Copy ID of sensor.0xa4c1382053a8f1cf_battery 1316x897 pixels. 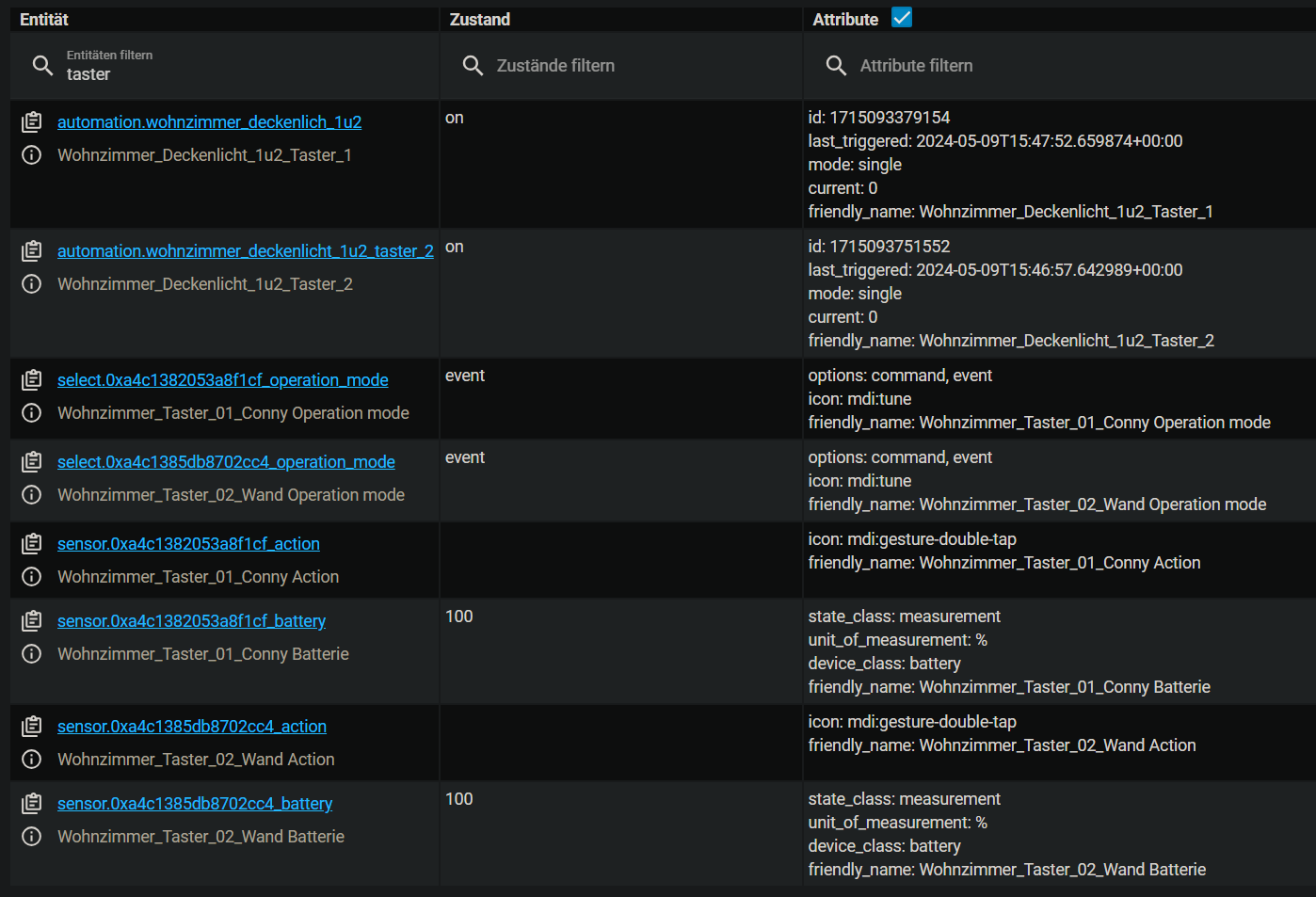point(32,621)
